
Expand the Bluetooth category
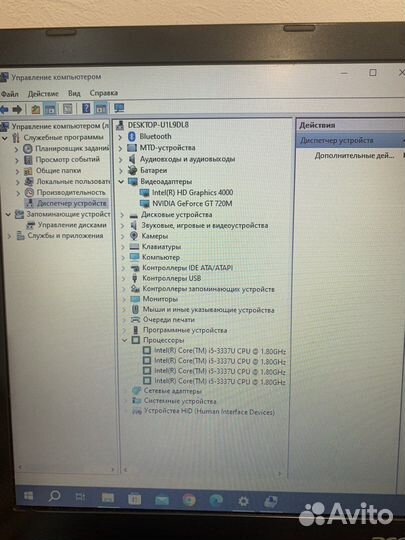coord(120,137)
